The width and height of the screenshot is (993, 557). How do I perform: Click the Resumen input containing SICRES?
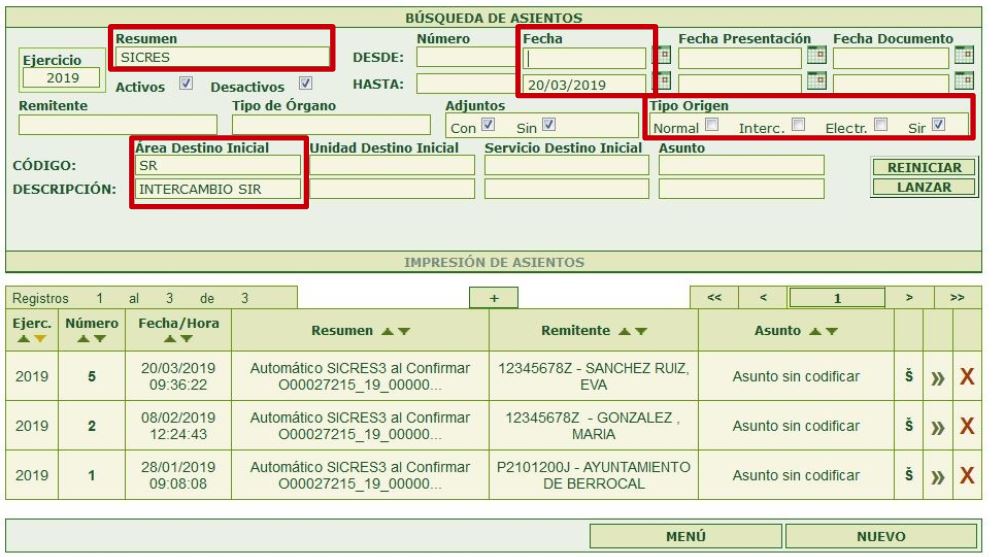(x=222, y=58)
